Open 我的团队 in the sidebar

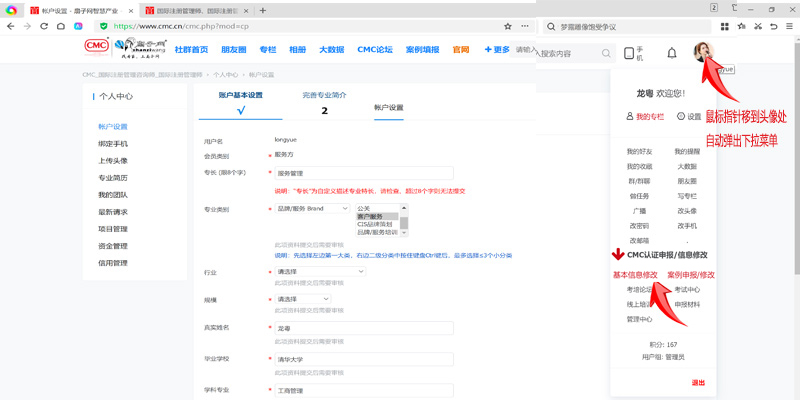[113, 195]
